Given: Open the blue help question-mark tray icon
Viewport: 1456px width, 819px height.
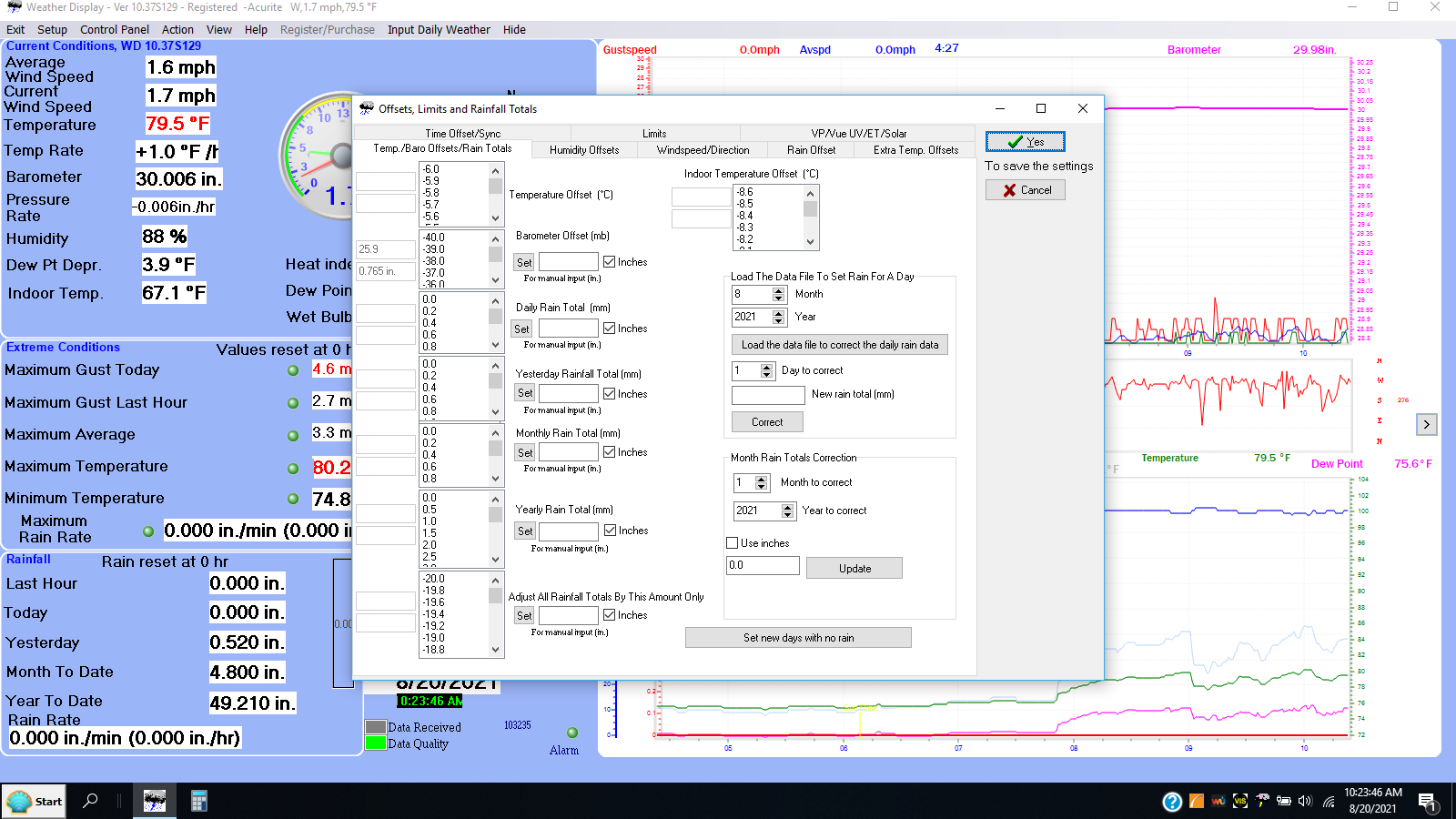Looking at the screenshot, I should pyautogui.click(x=1172, y=802).
